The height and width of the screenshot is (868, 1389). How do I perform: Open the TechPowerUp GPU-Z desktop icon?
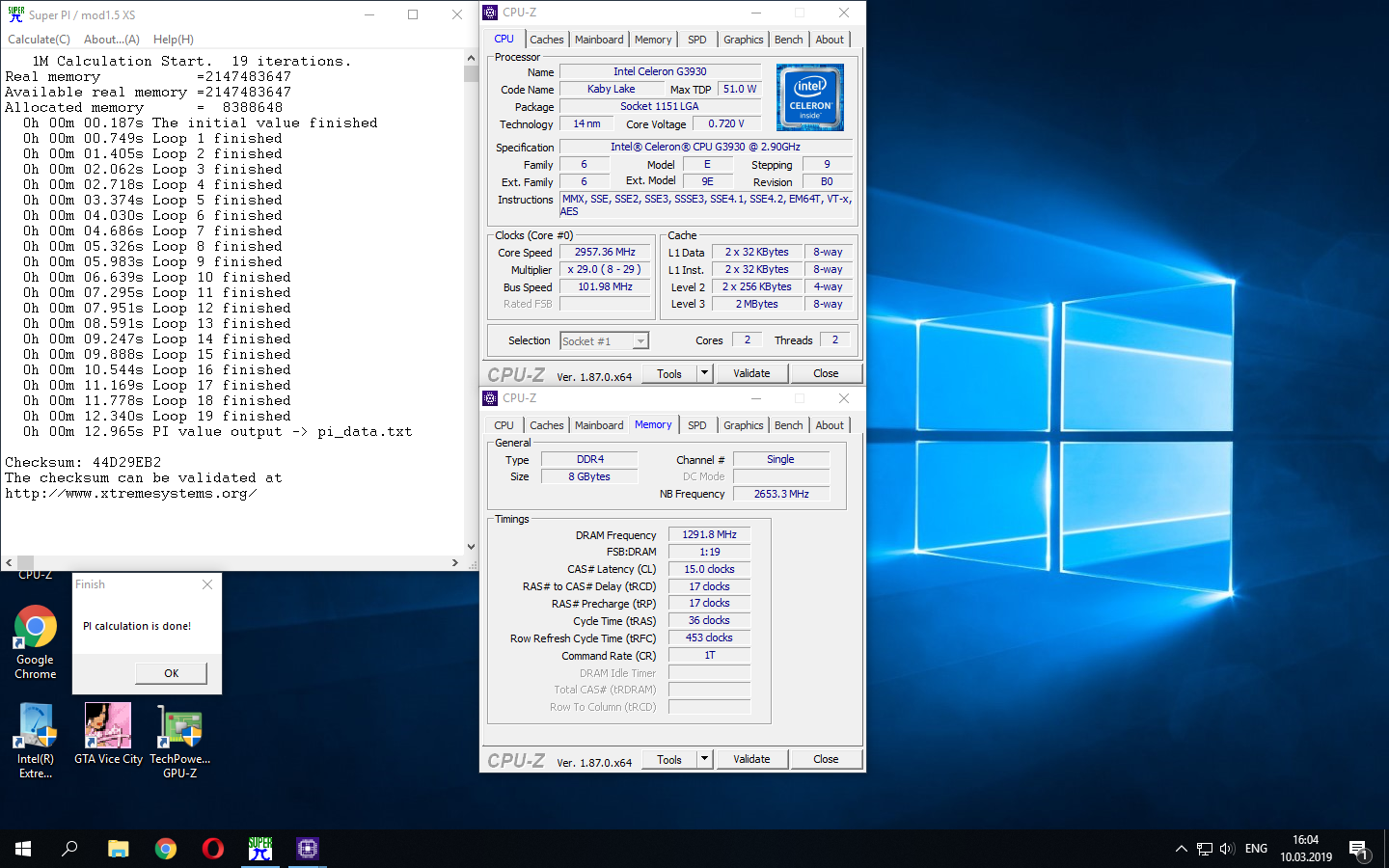tap(179, 741)
